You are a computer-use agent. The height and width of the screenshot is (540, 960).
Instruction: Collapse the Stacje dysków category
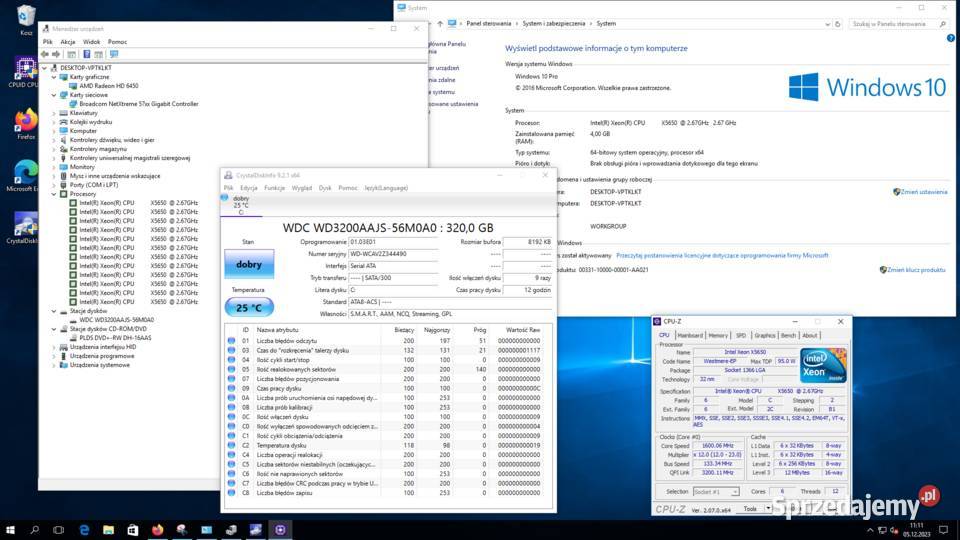pyautogui.click(x=54, y=311)
